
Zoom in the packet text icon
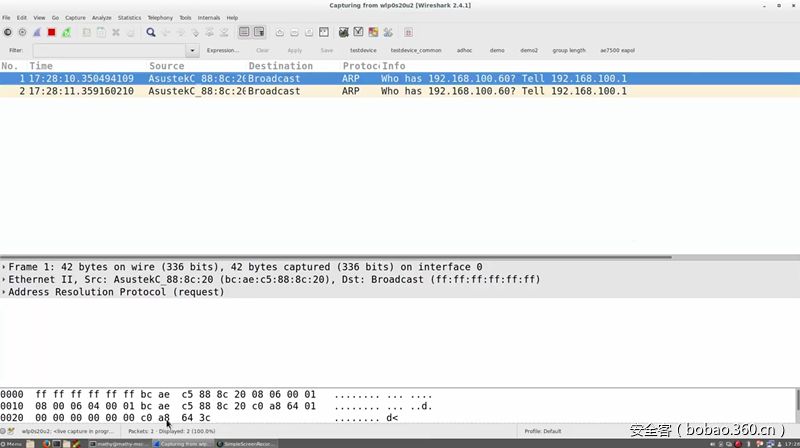pyautogui.click(x=280, y=32)
